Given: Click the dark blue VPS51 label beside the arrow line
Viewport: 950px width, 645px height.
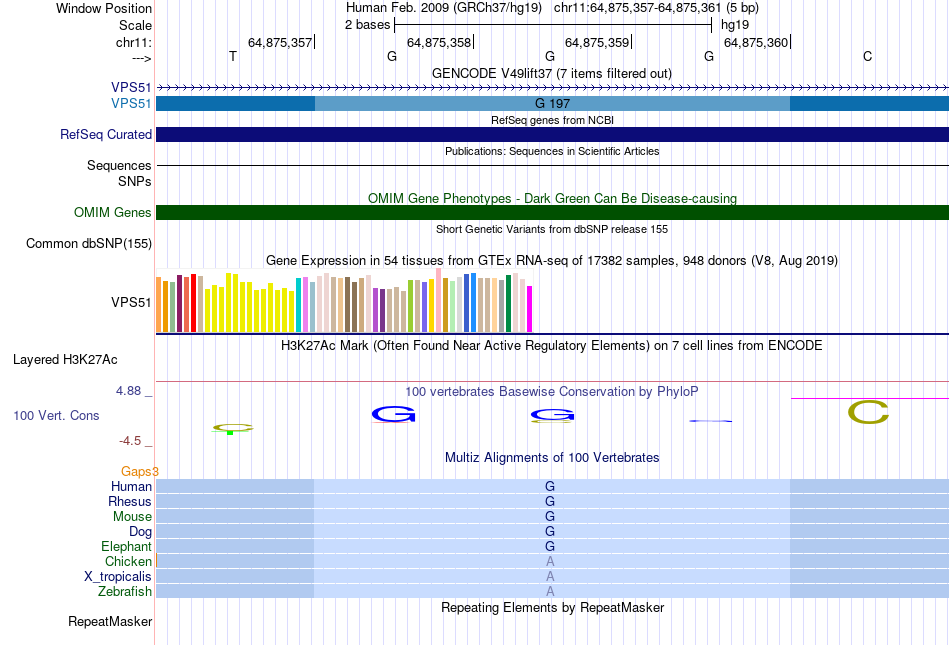Looking at the screenshot, I should click(131, 88).
